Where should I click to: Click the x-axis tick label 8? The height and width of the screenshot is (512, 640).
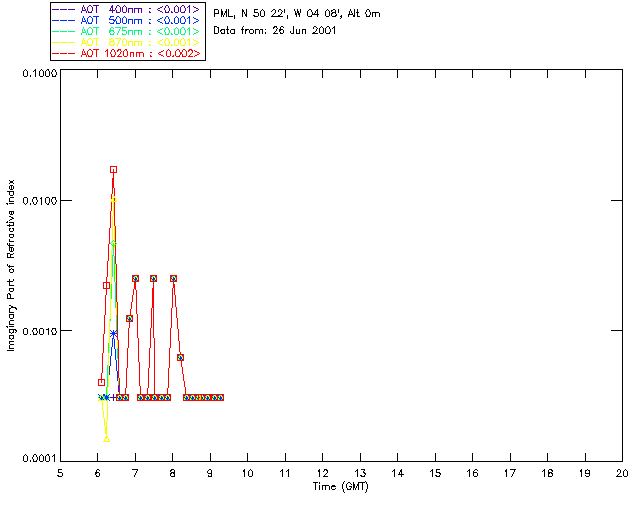[173, 473]
